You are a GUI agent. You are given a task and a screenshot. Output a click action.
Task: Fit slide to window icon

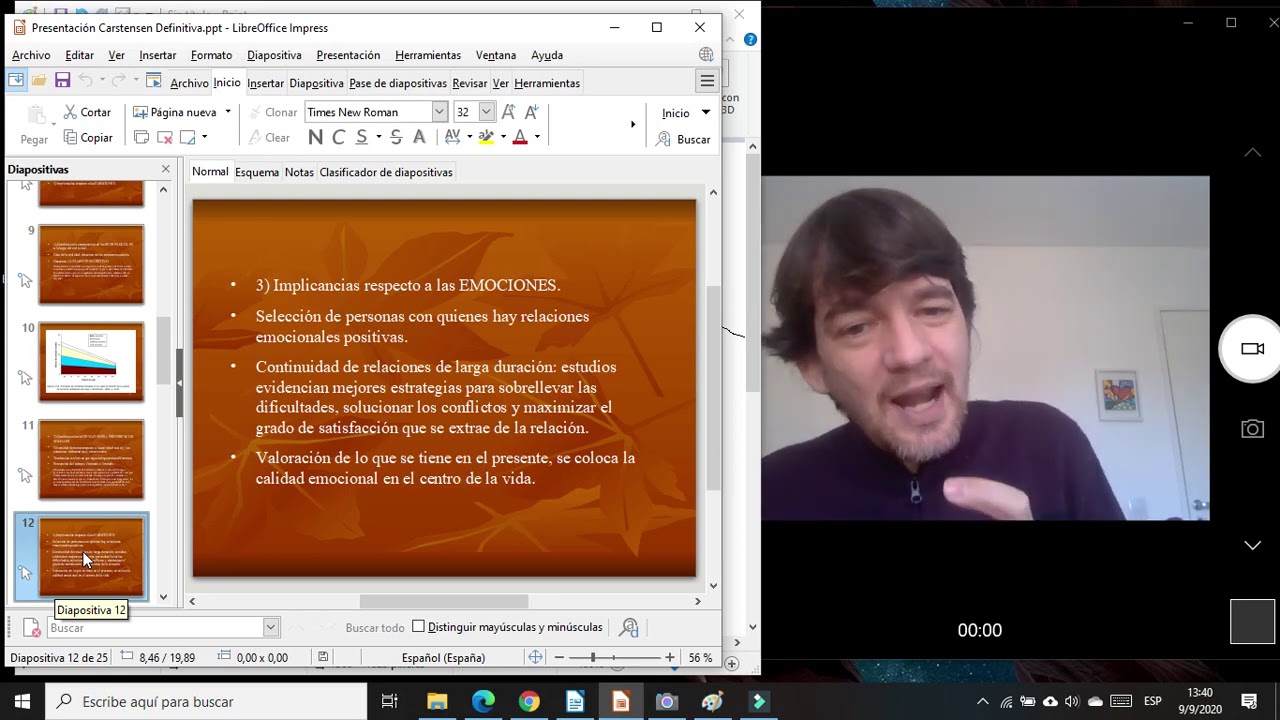pos(535,657)
